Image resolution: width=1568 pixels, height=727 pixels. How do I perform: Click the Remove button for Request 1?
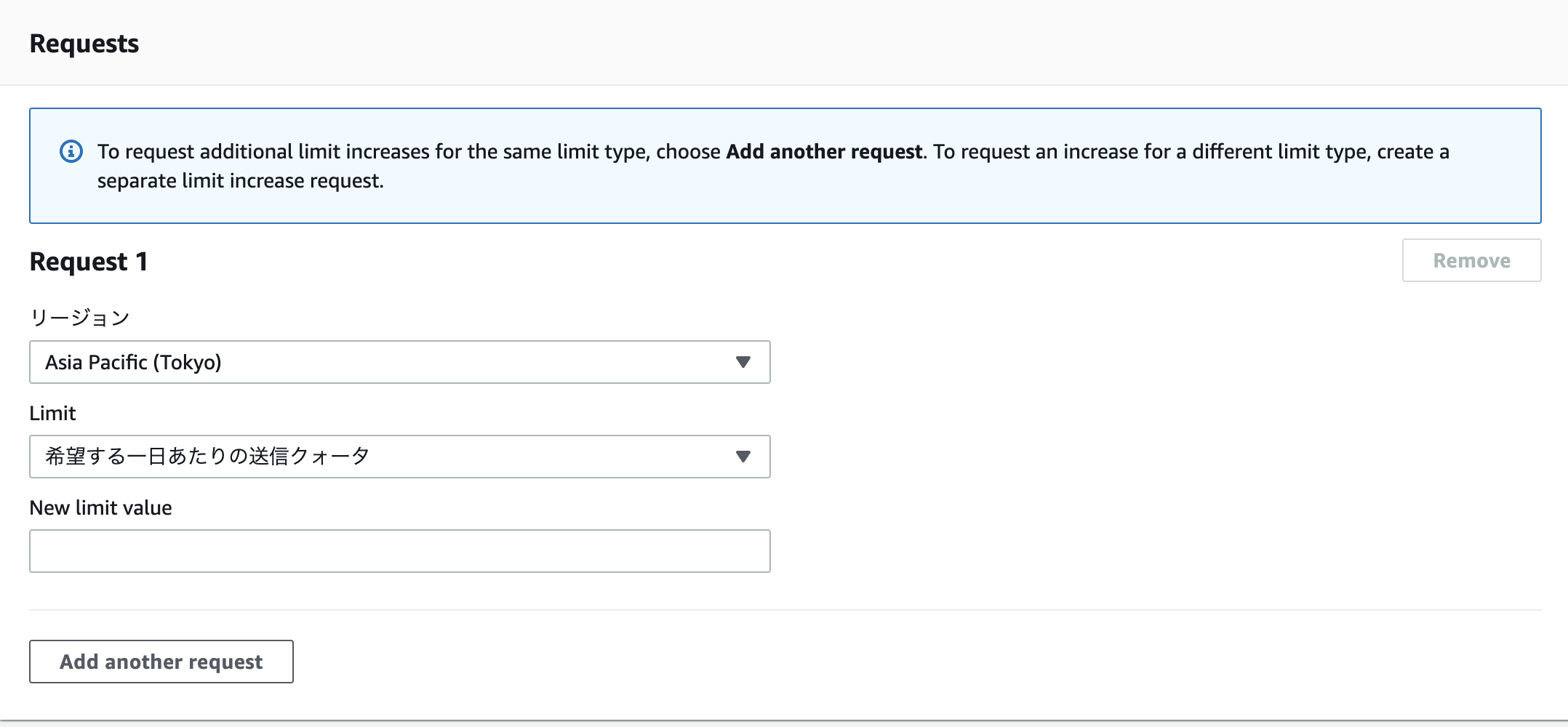click(1471, 260)
